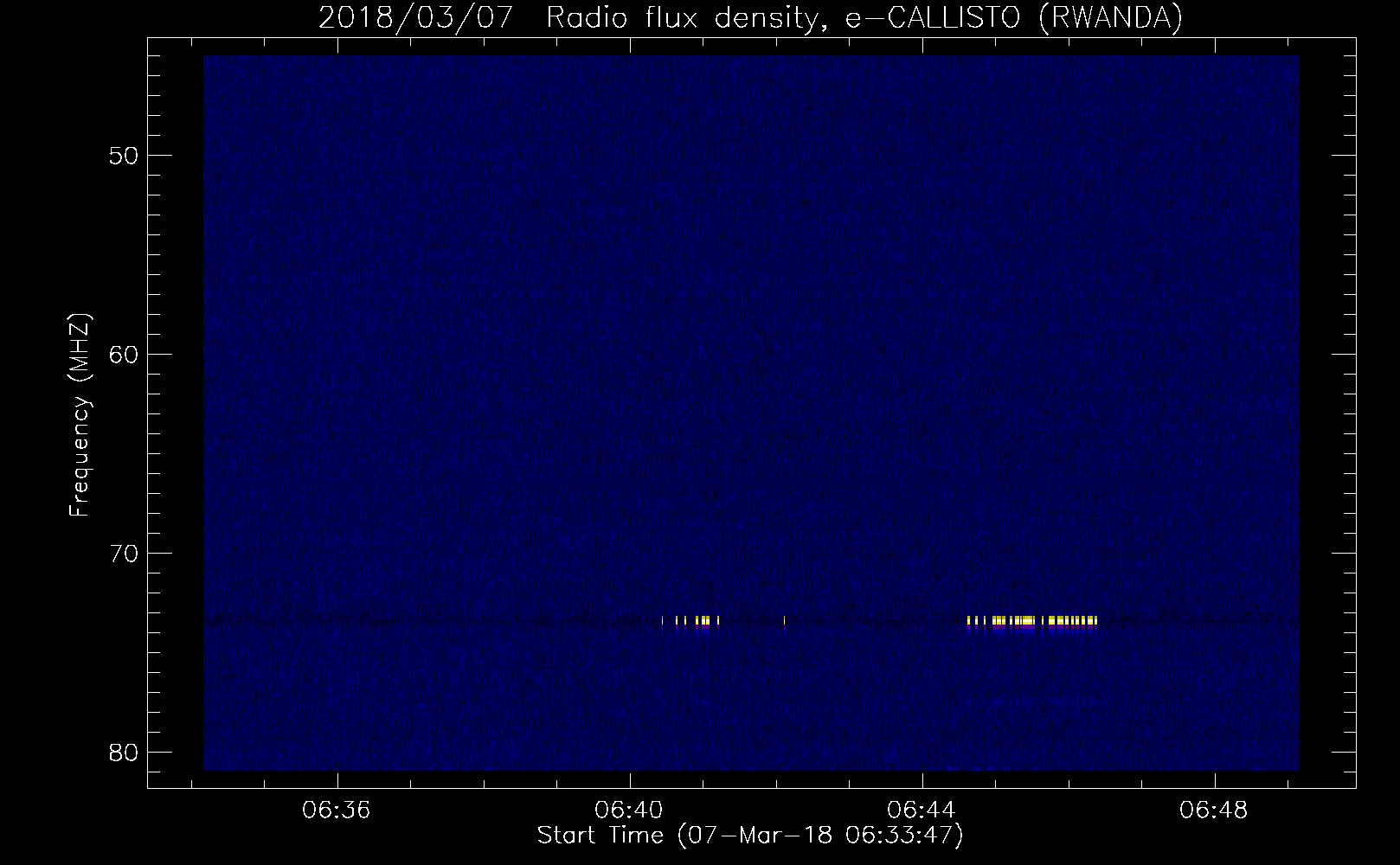This screenshot has width=1400, height=865.
Task: Click the 'Start Time (07-Mar-18 06:33:47)' label
Action: (750, 836)
